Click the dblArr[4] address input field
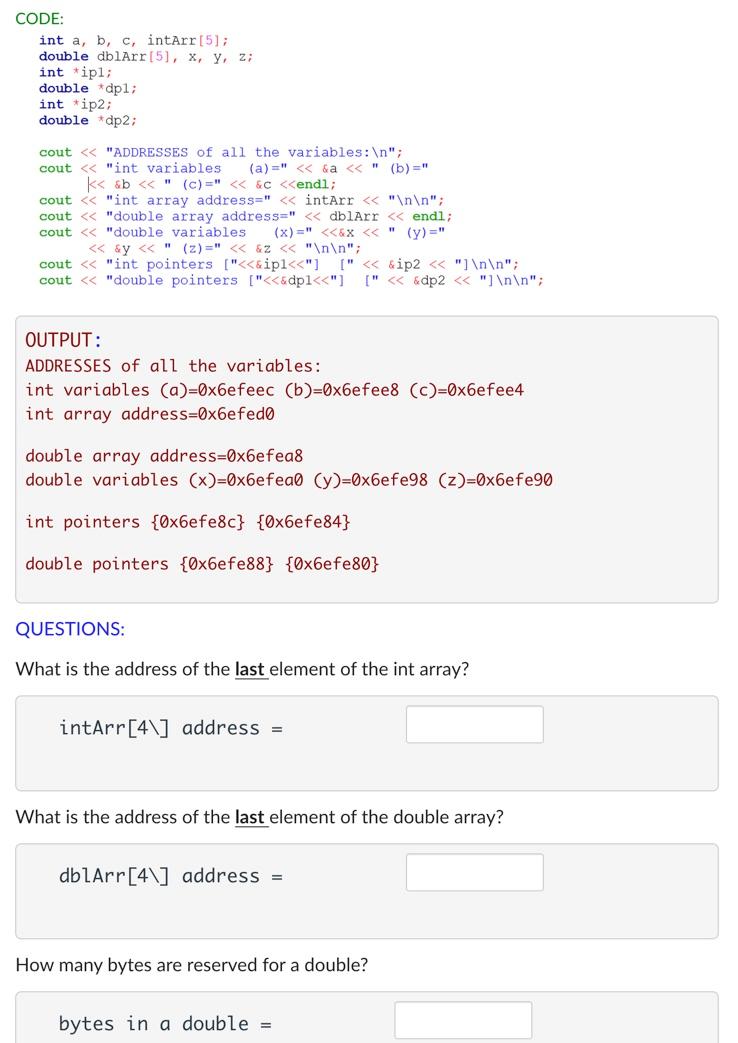Viewport: 738px width, 1043px height. point(474,872)
